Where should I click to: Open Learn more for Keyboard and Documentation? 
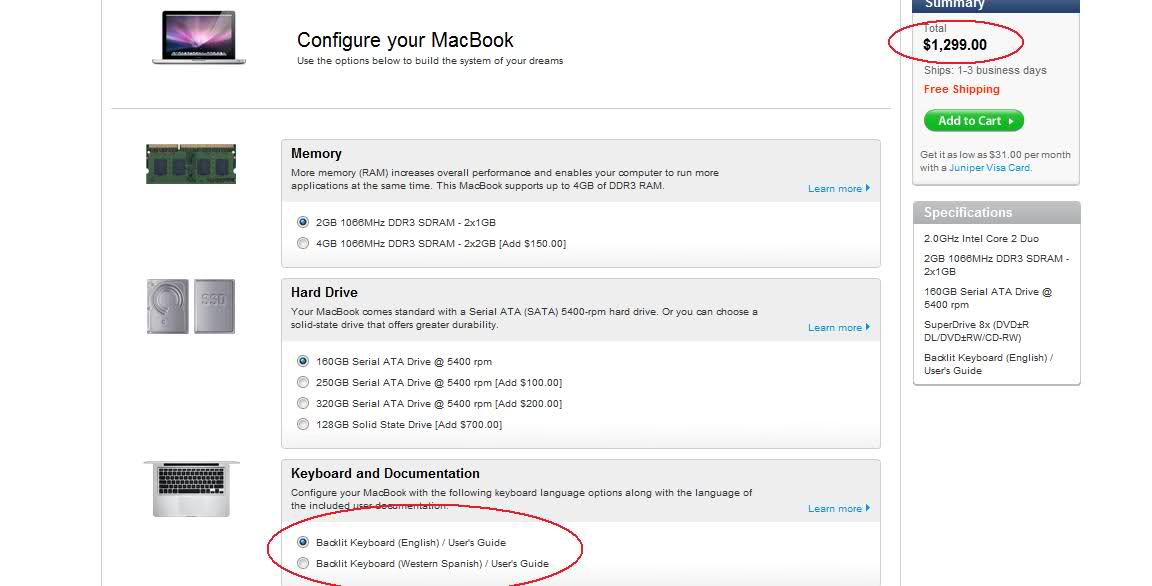[x=838, y=508]
